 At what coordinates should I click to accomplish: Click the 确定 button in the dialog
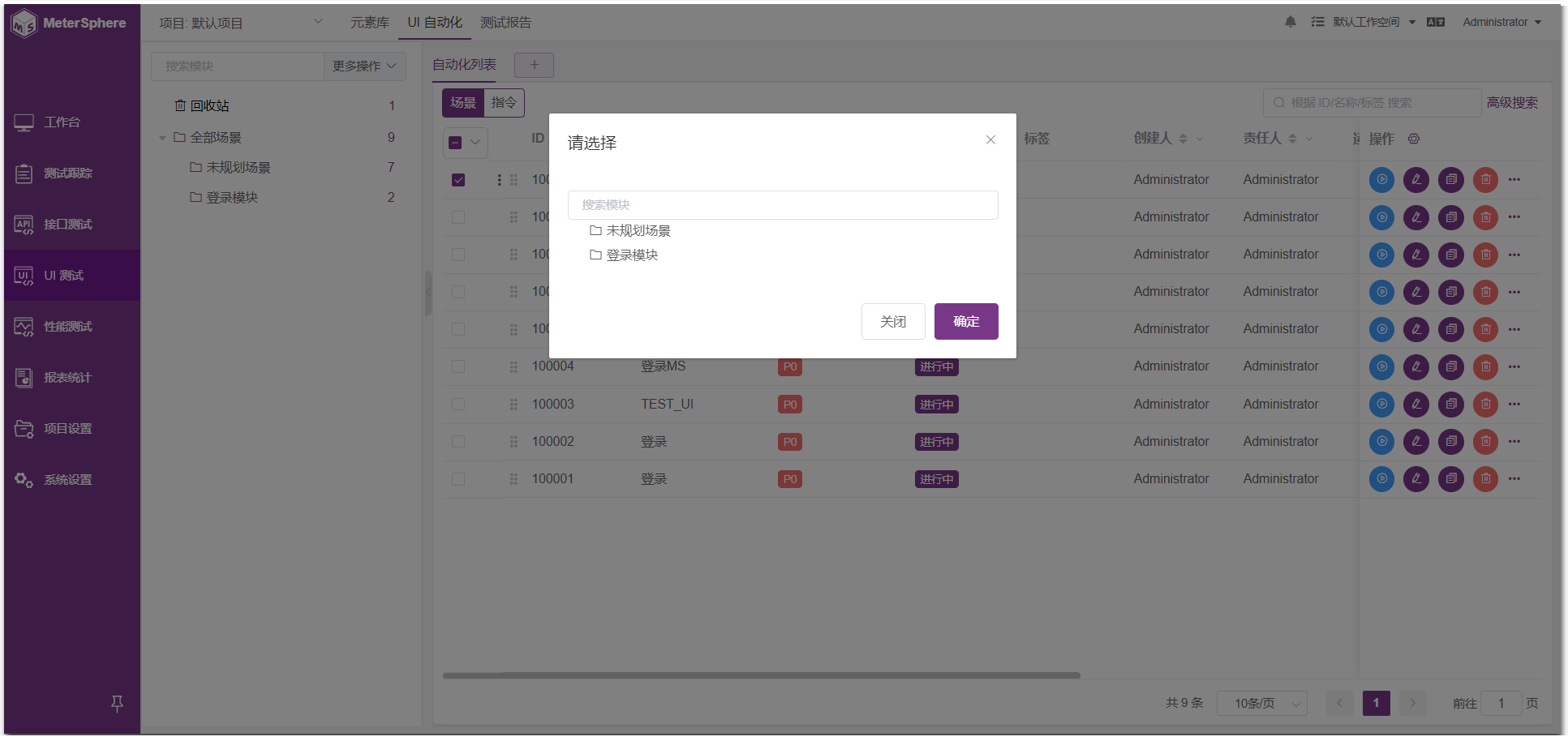(x=966, y=322)
